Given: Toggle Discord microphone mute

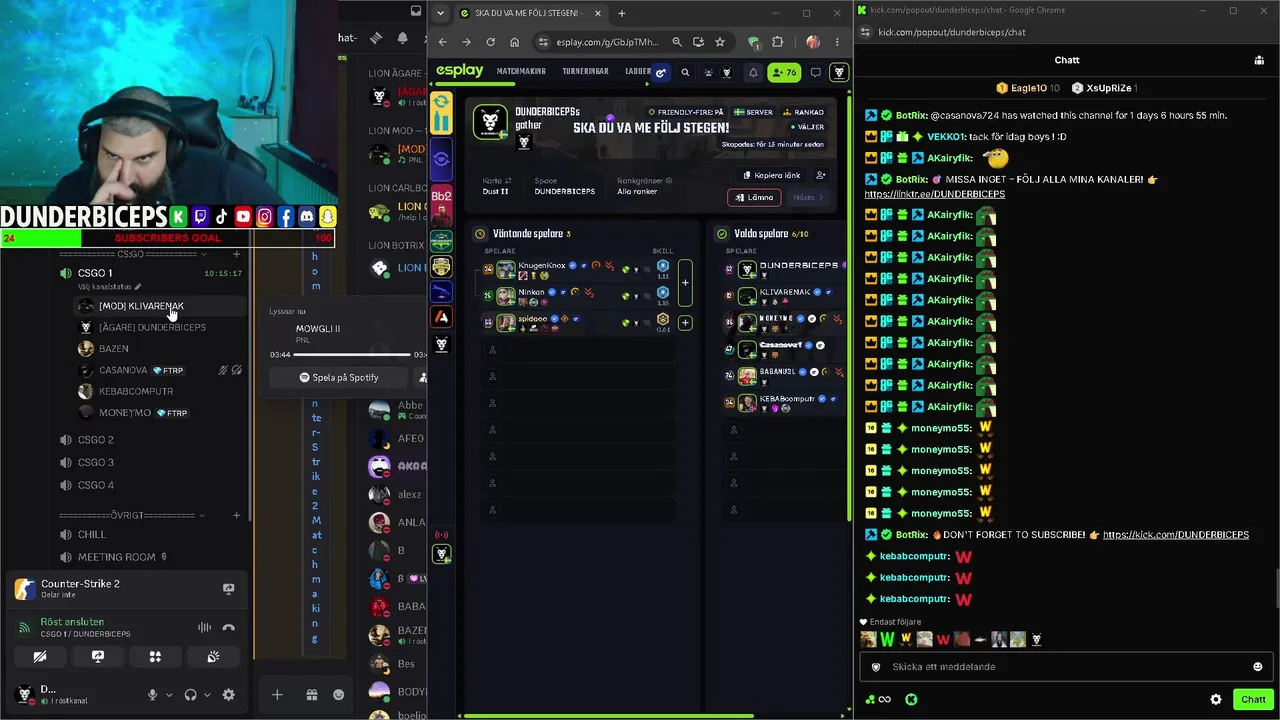Looking at the screenshot, I should [x=152, y=695].
